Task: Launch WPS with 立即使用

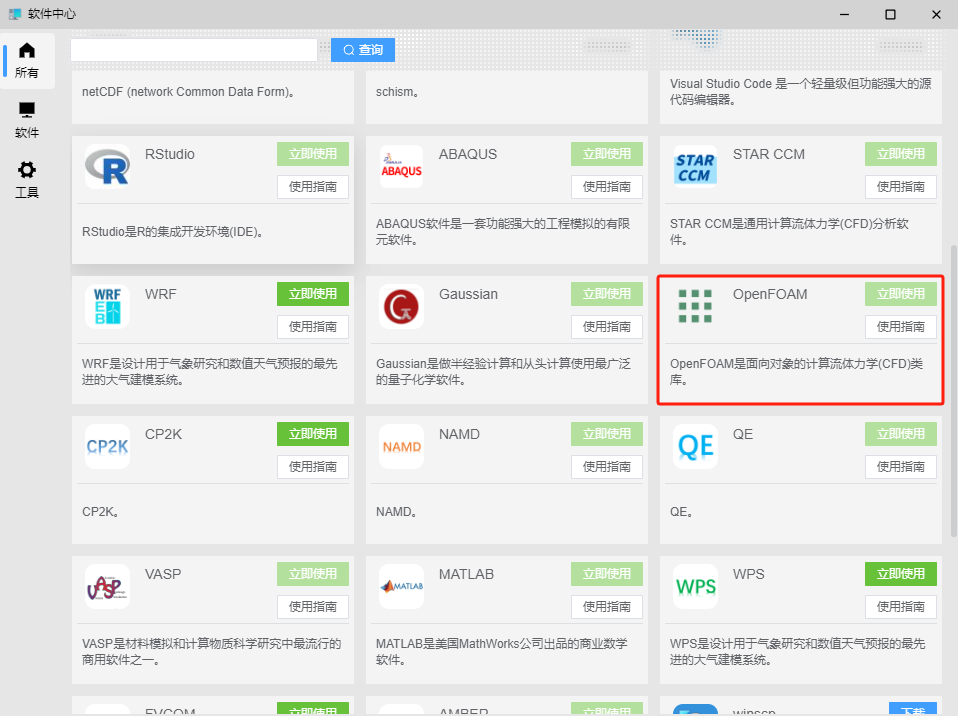Action: coord(901,574)
